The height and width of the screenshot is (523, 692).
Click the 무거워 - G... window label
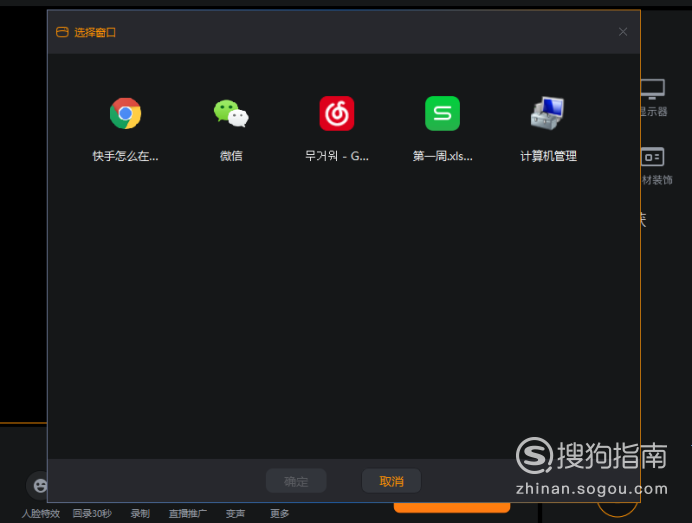(x=337, y=156)
